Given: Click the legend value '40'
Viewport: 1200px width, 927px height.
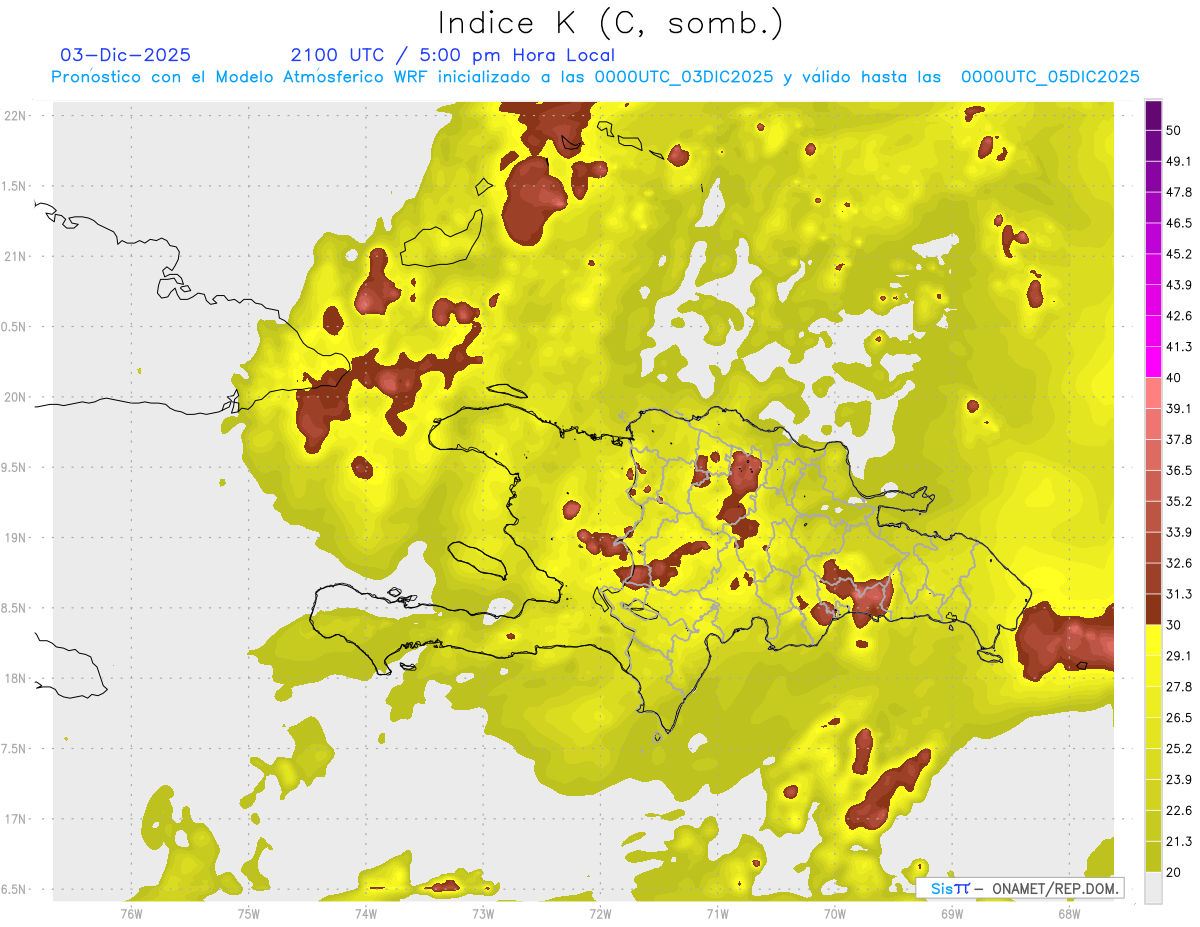Looking at the screenshot, I should coord(1174,378).
